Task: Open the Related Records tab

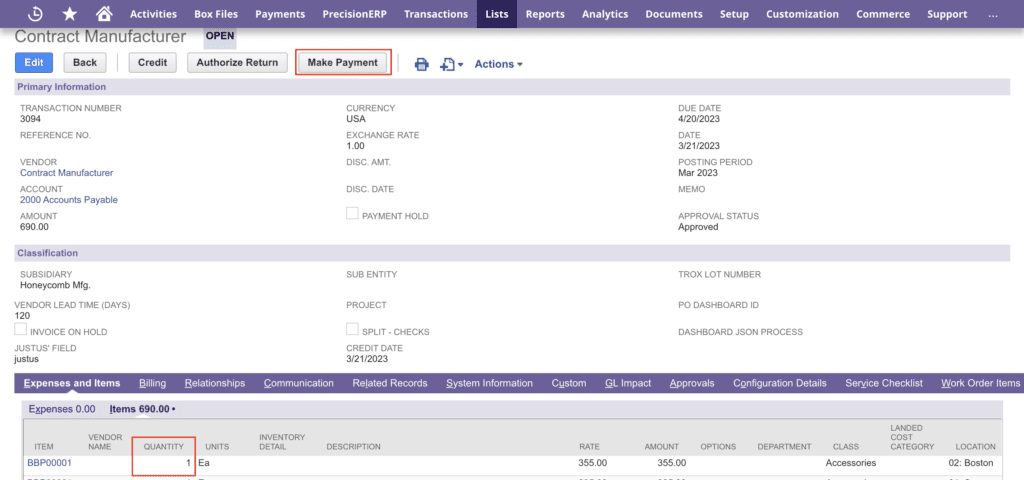Action: tap(388, 383)
